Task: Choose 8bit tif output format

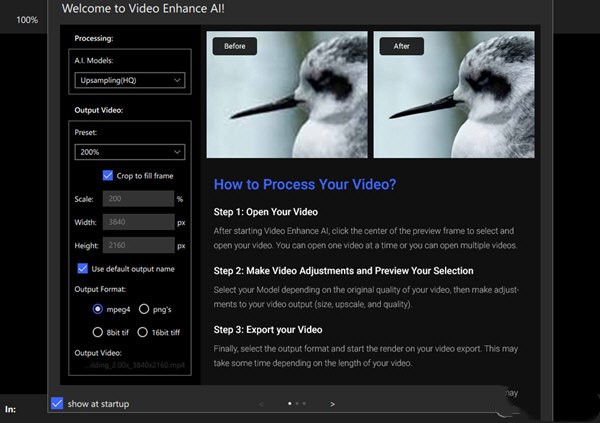Action: (98, 332)
